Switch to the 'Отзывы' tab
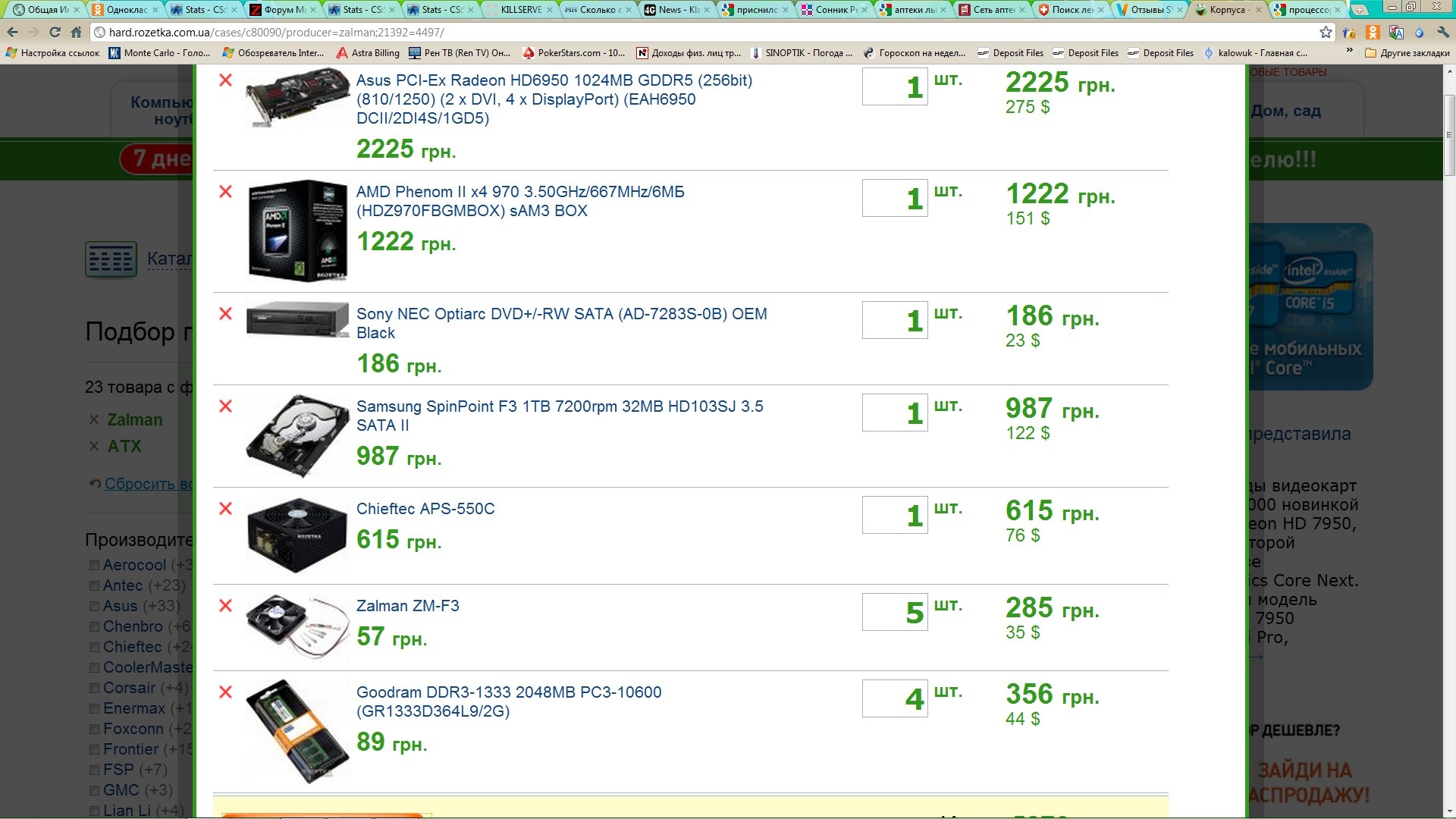The height and width of the screenshot is (819, 1456). point(1149,10)
